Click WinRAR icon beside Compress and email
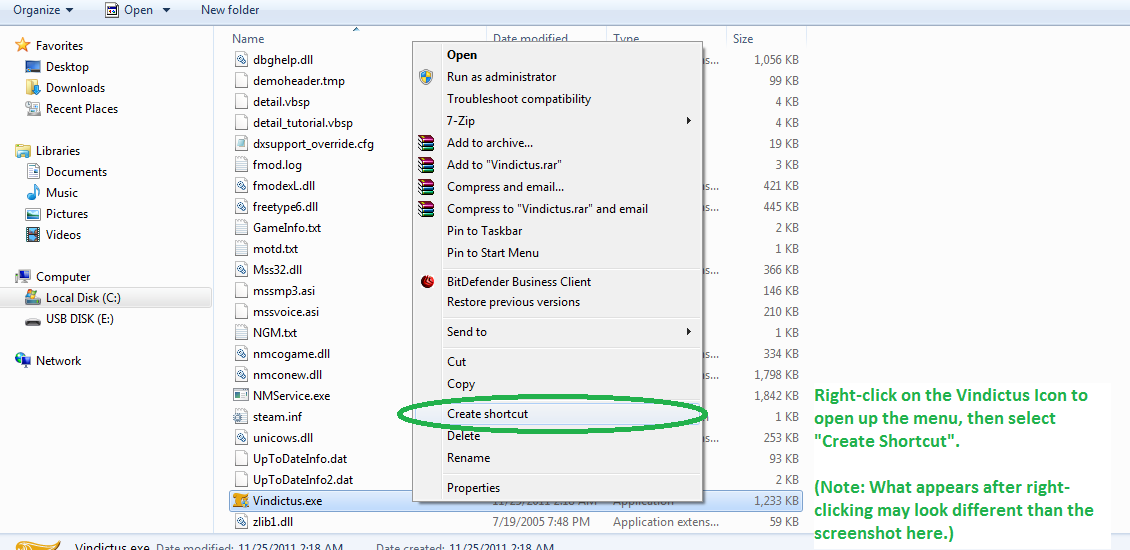Viewport: 1130px width, 550px height. (427, 187)
